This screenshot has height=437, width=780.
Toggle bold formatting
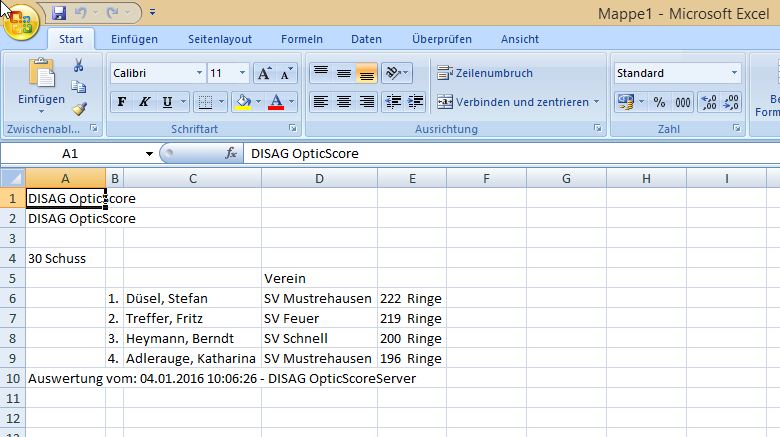click(x=122, y=102)
